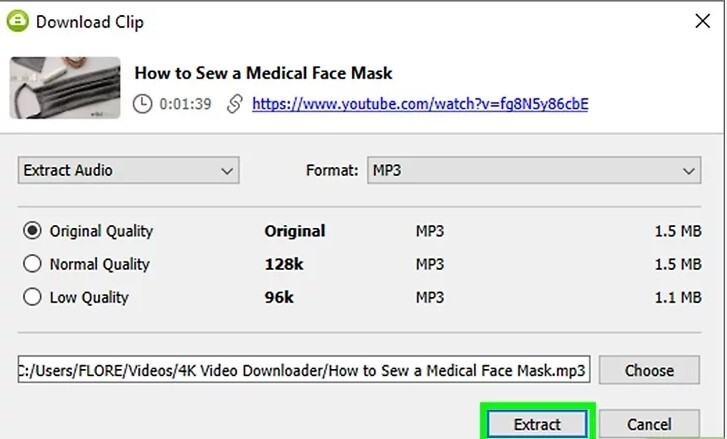Screen dimensions: 727x439
Task: Click the clock duration icon
Action: click(142, 104)
